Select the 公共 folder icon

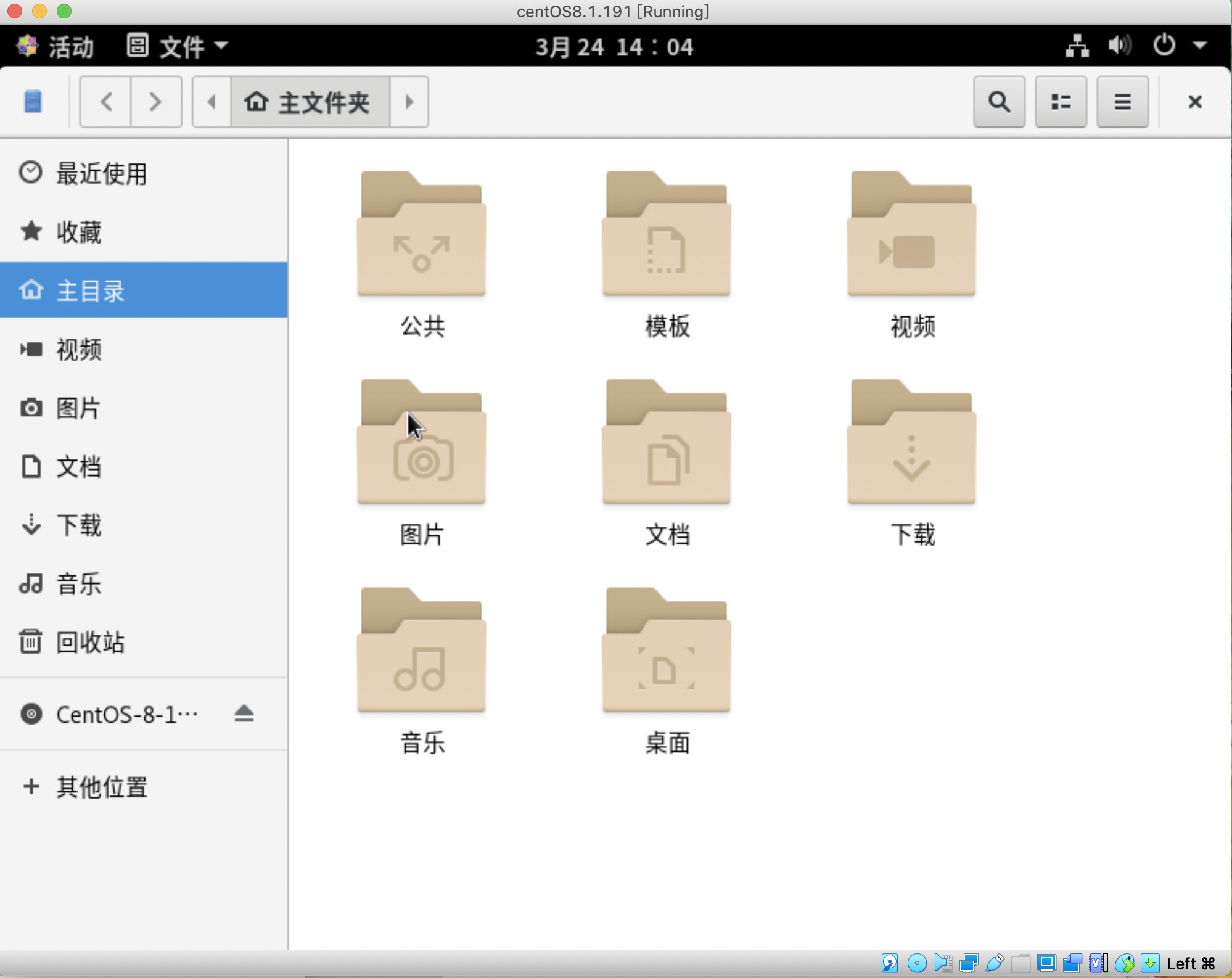click(422, 233)
